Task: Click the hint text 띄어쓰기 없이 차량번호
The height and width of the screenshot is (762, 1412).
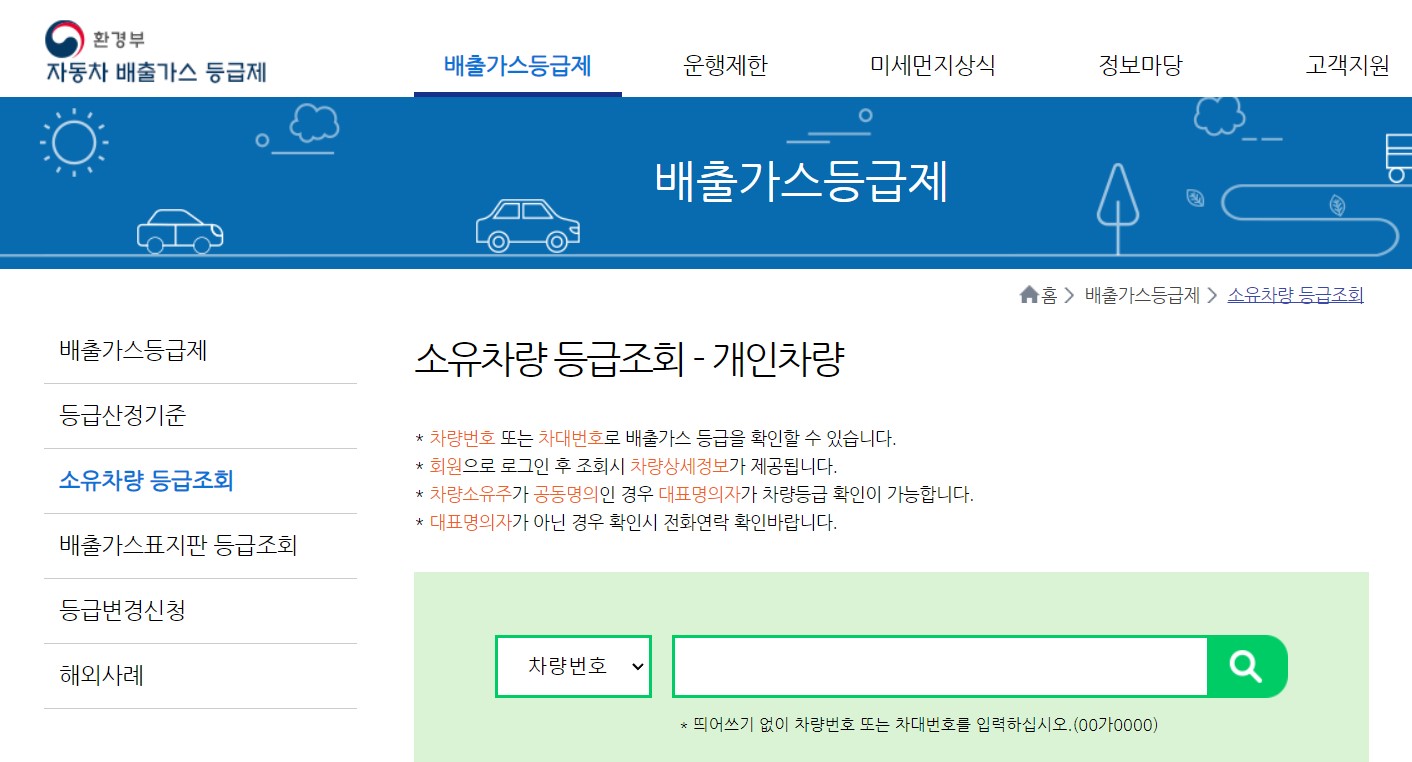Action: pyautogui.click(x=919, y=724)
